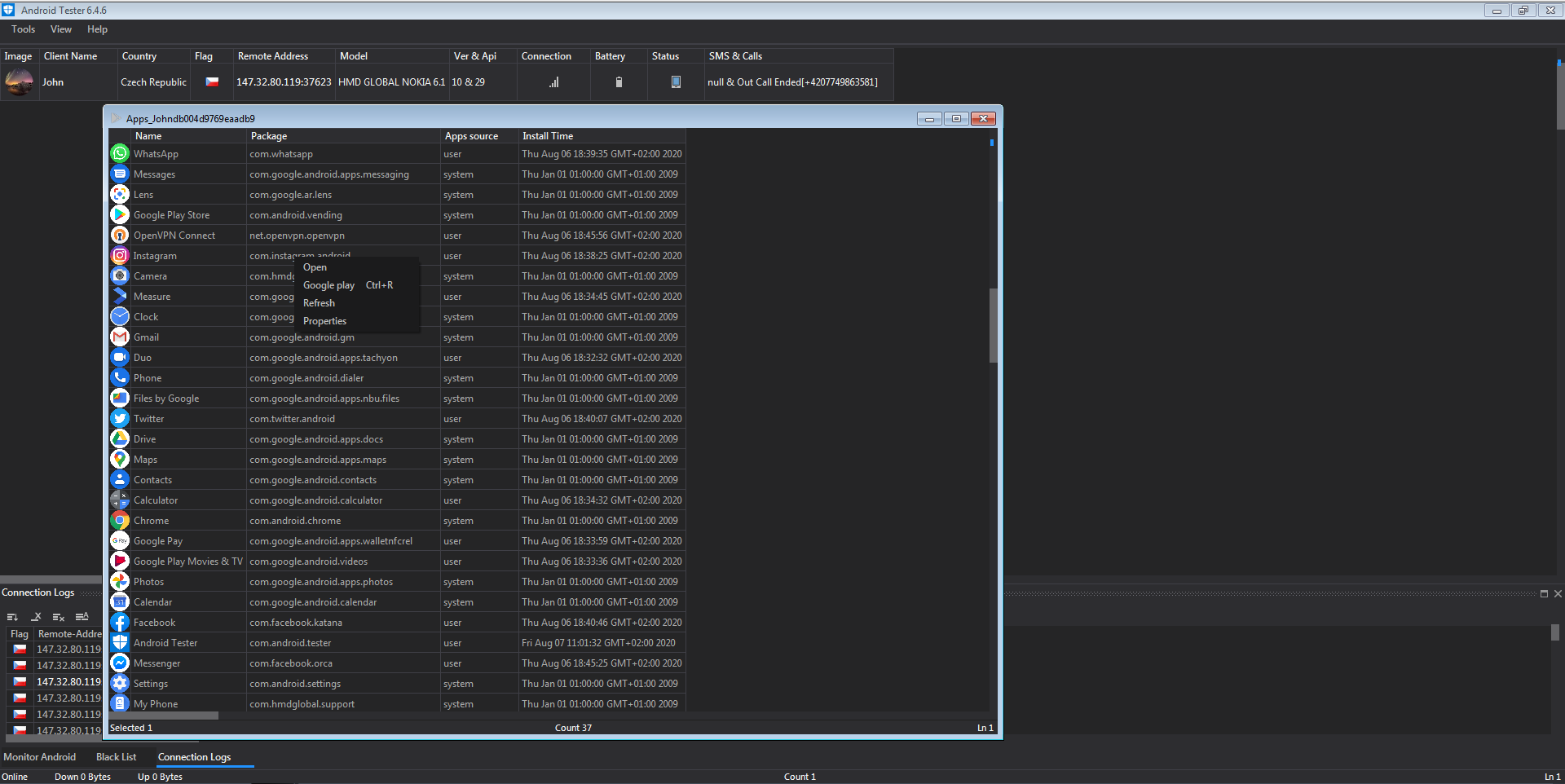
Task: Click the Instagram app icon
Action: (120, 255)
